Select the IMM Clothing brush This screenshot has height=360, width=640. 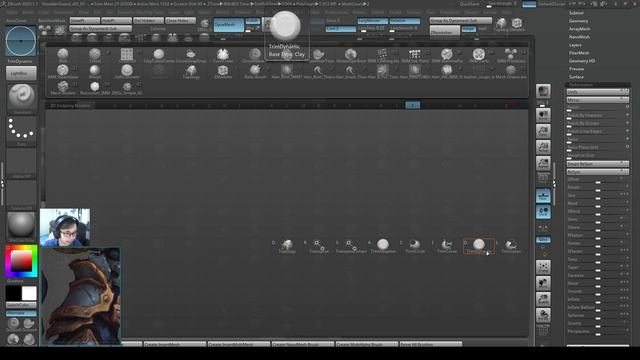pyautogui.click(x=382, y=56)
